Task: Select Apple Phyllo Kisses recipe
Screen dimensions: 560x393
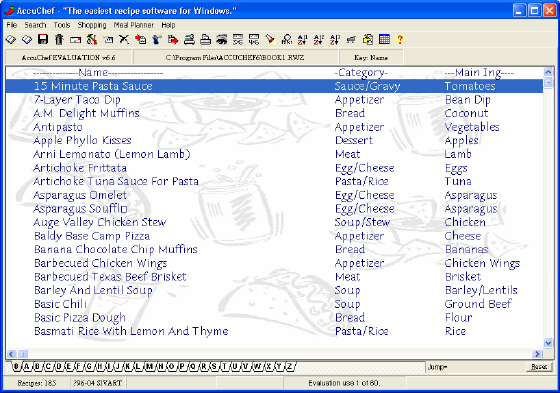Action: click(x=274, y=140)
